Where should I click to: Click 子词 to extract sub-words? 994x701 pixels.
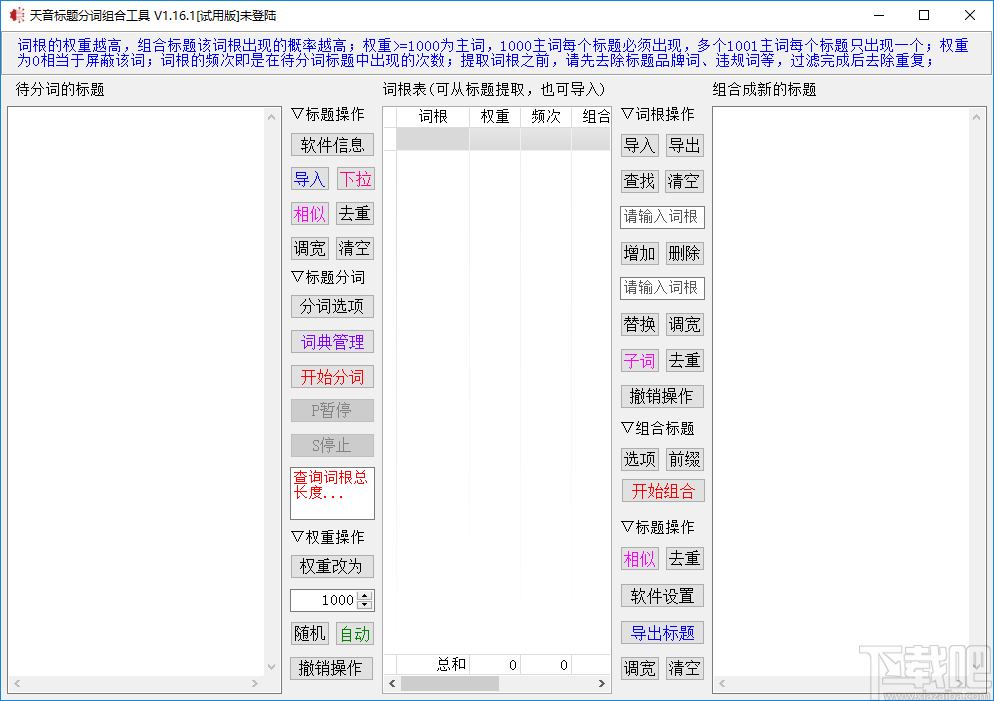(x=639, y=360)
